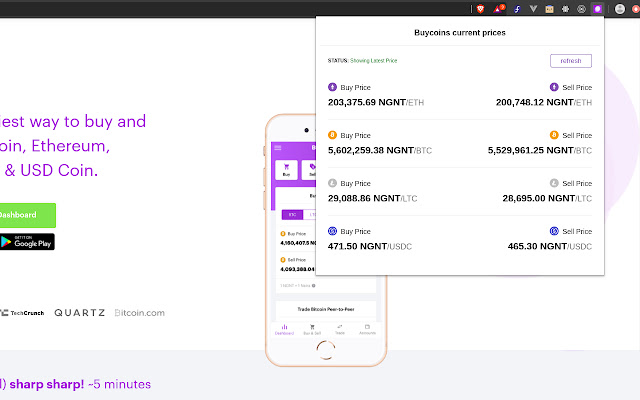Click the Buy cart tile in the phone mockup
Screen dimensions: 640x400
[286, 170]
